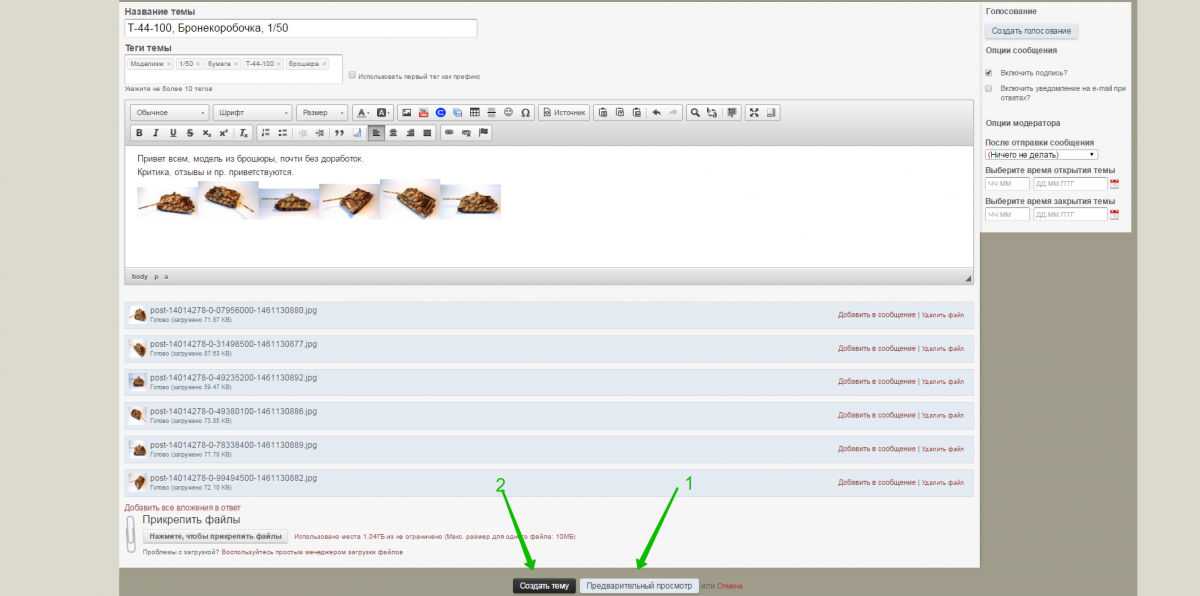Click the insert image icon
This screenshot has width=1200, height=596.
[406, 113]
